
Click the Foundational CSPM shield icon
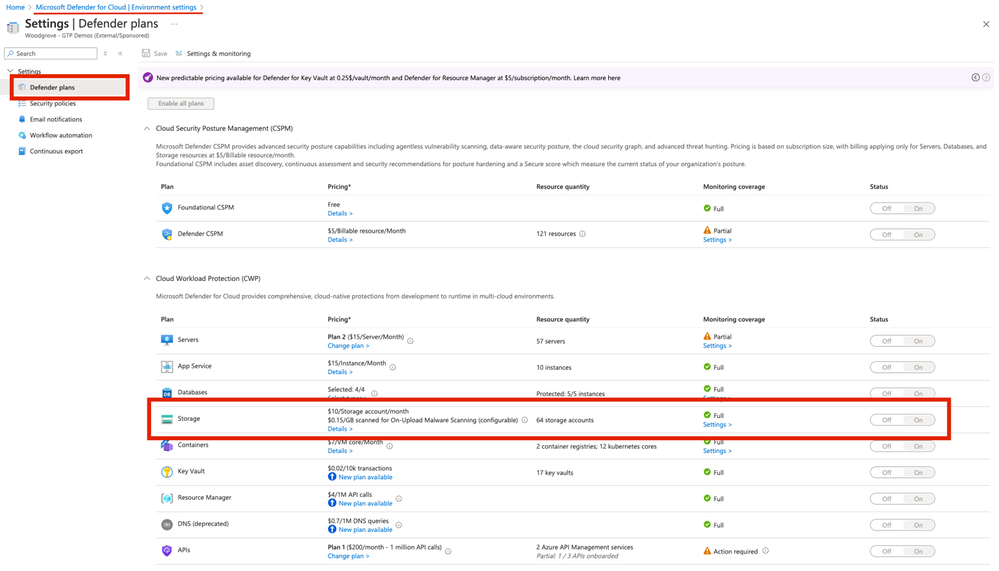167,208
